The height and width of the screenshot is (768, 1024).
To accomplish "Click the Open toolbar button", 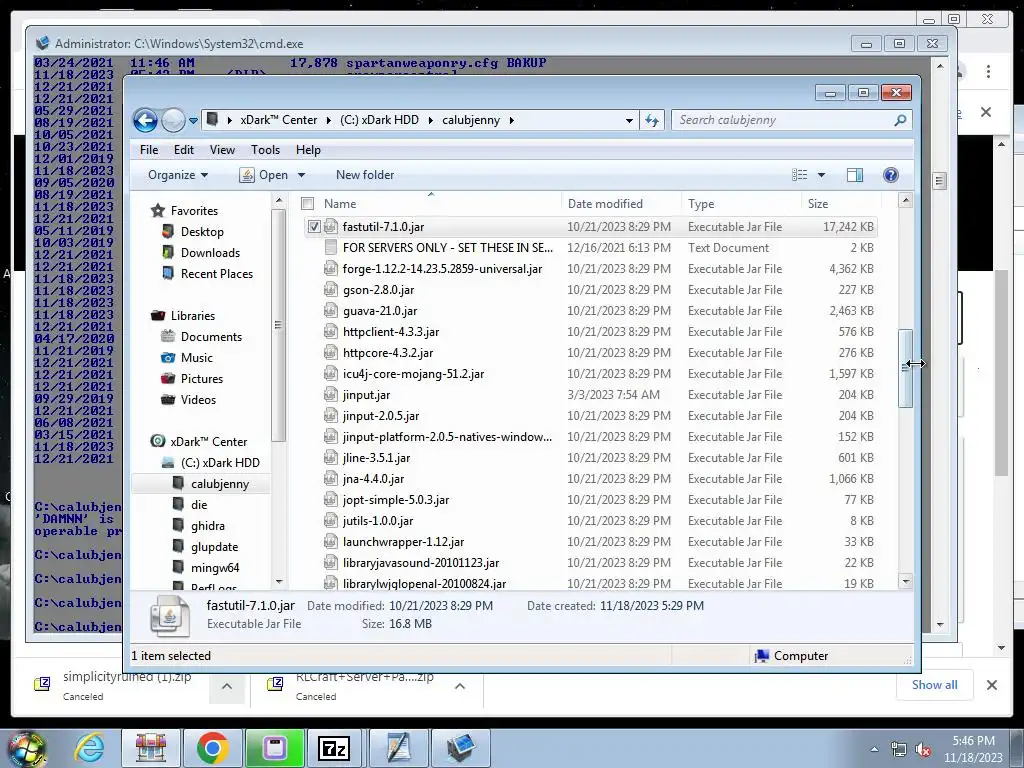I will tap(264, 175).
